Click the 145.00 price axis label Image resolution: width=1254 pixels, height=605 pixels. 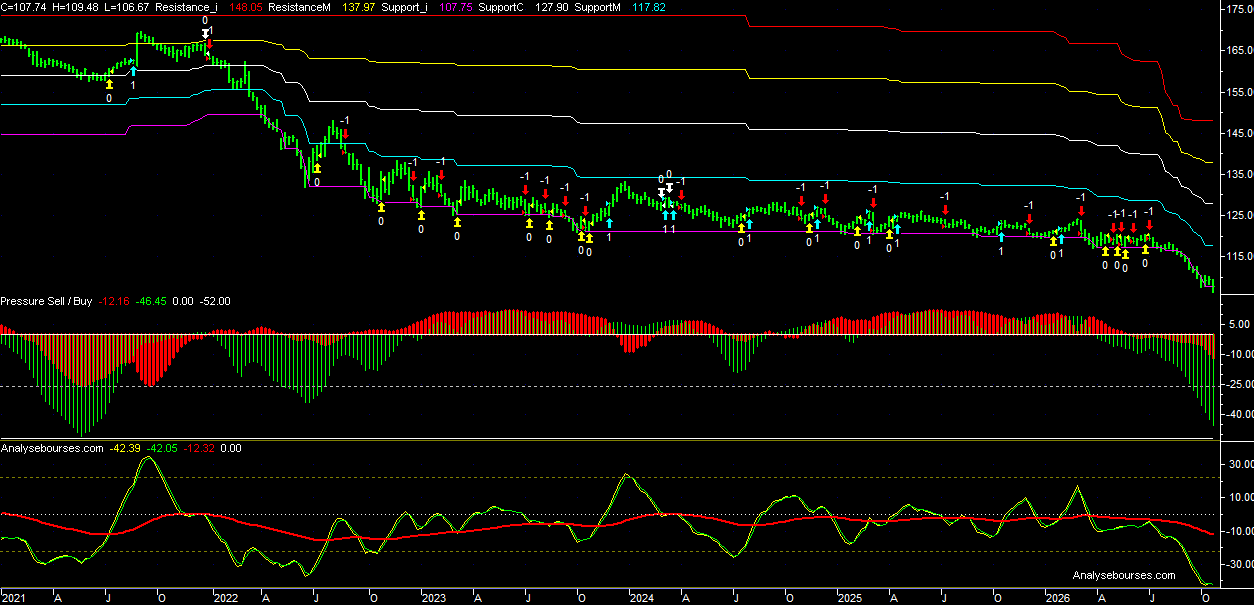pyautogui.click(x=1239, y=133)
